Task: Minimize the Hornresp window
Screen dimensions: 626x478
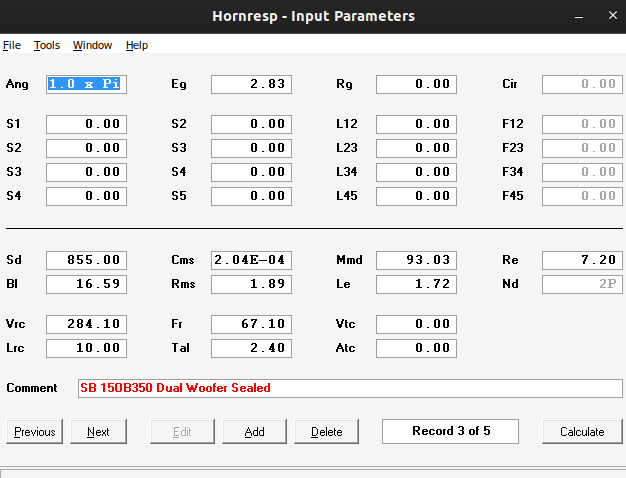Action: [x=579, y=17]
